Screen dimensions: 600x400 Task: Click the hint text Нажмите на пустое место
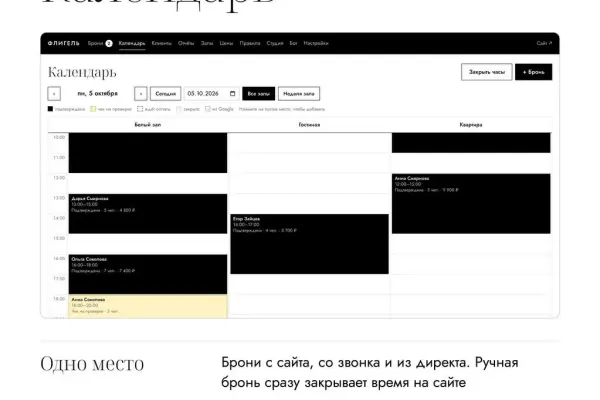(282, 109)
